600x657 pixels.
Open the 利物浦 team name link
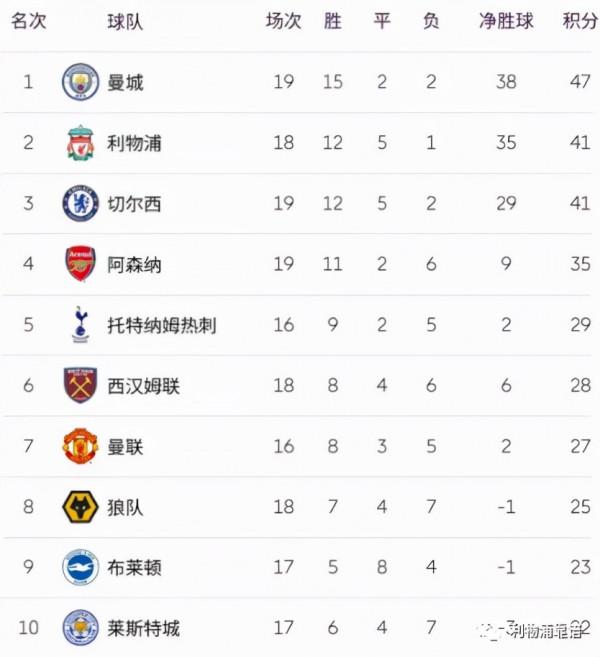(x=135, y=143)
